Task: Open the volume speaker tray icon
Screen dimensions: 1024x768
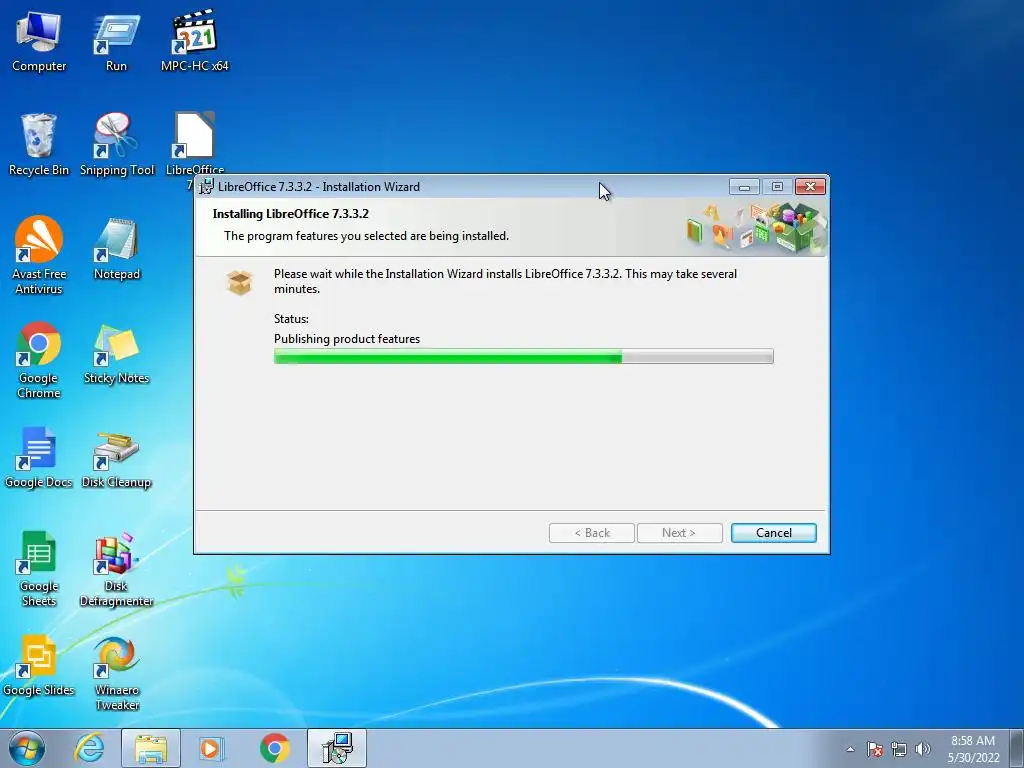Action: pyautogui.click(x=922, y=749)
